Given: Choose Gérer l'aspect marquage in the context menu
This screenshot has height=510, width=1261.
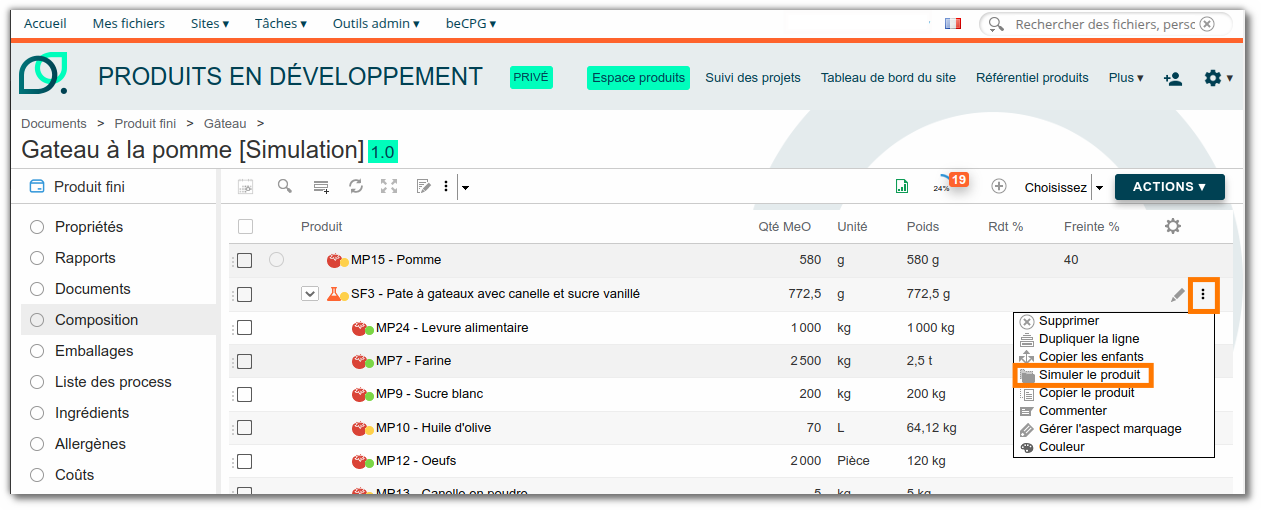Looking at the screenshot, I should (x=1110, y=429).
